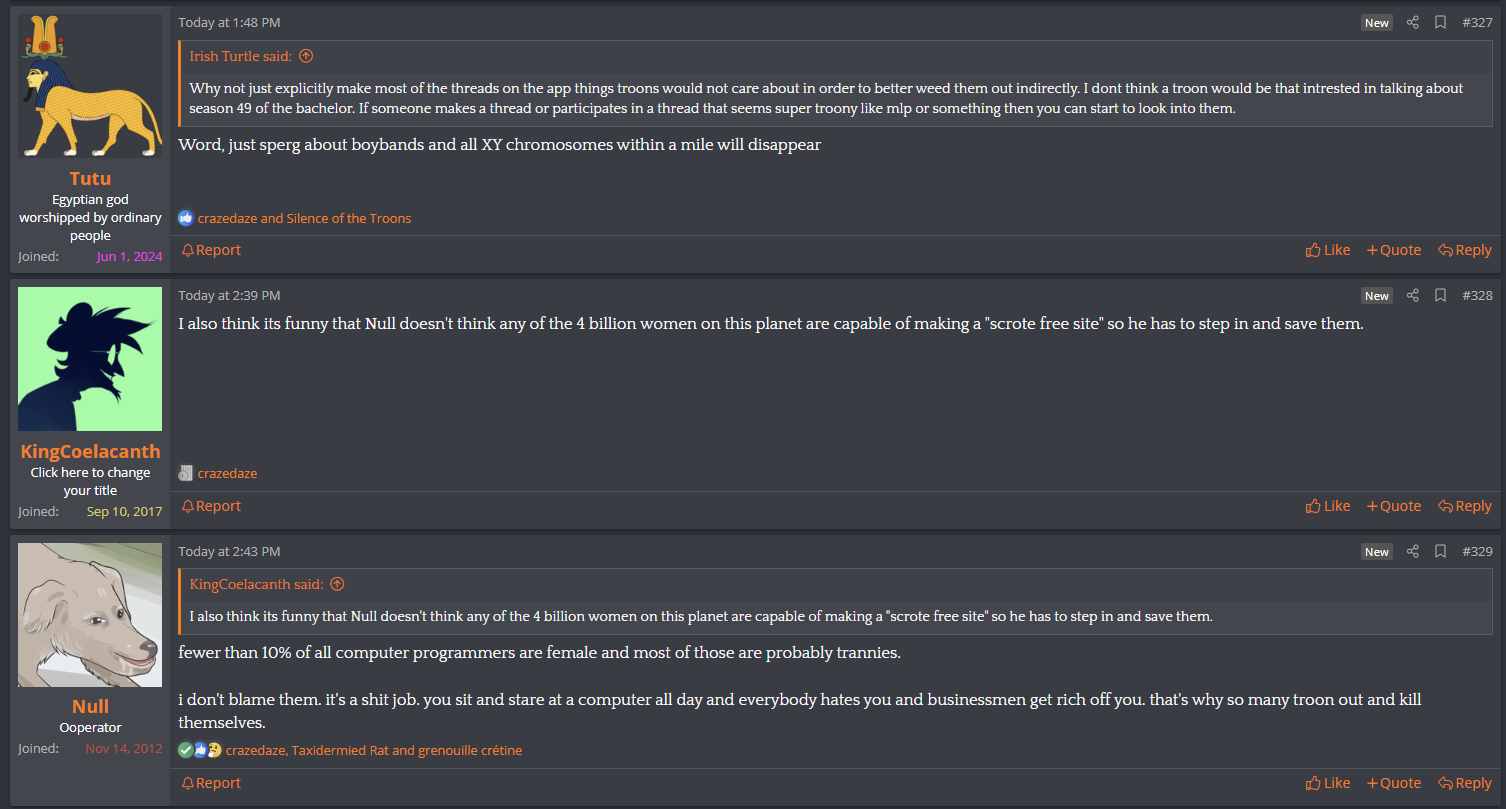The width and height of the screenshot is (1506, 809).
Task: Click the share icon on post #328
Action: [x=1412, y=295]
